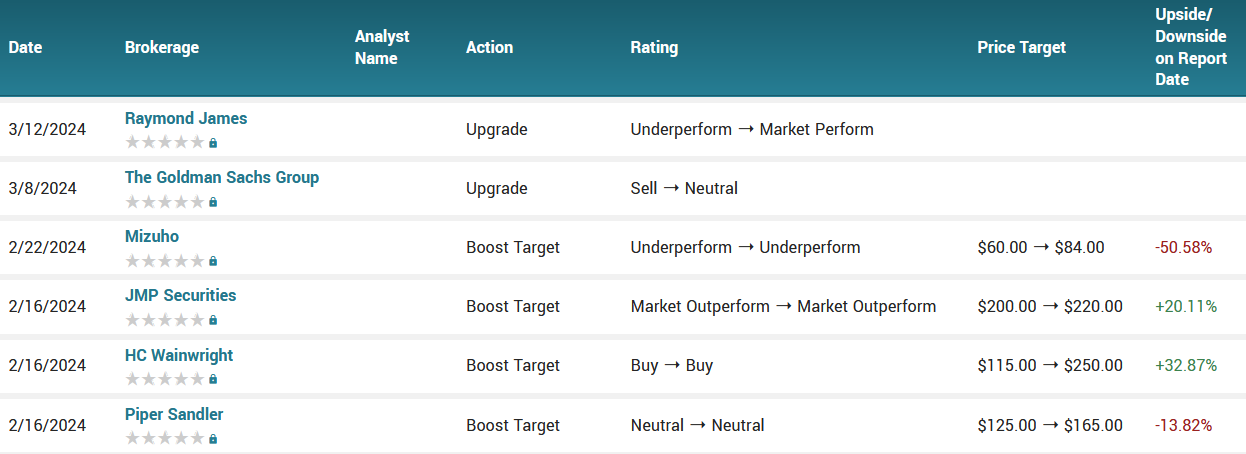This screenshot has height=454, width=1246.
Task: Click the lock icon under JMP Securities
Action: point(213,320)
